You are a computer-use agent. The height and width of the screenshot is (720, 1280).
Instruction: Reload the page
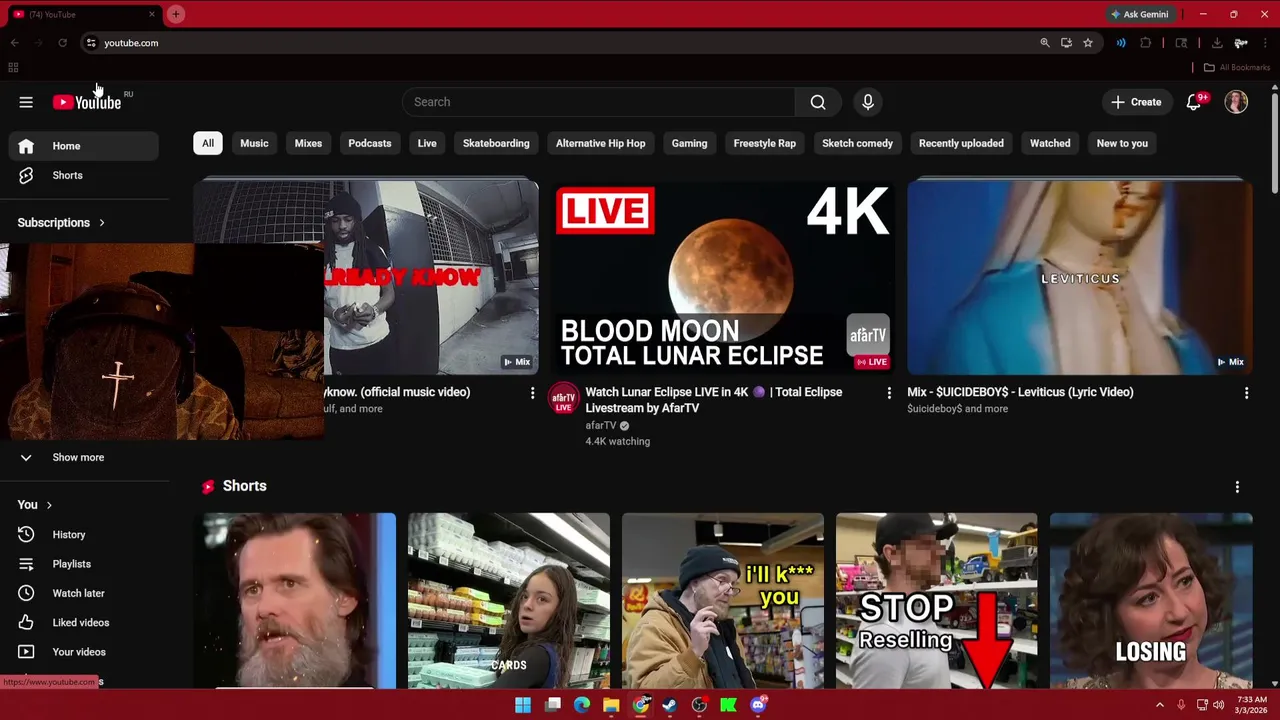click(x=62, y=43)
